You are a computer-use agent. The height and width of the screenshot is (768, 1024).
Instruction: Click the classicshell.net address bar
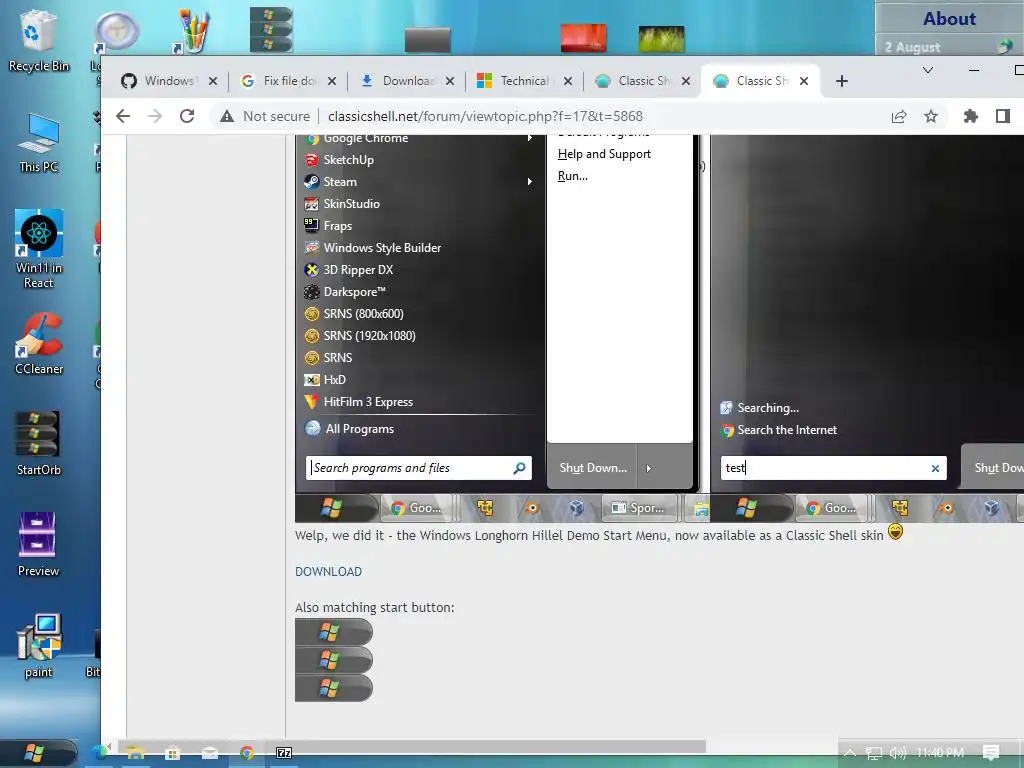[485, 116]
